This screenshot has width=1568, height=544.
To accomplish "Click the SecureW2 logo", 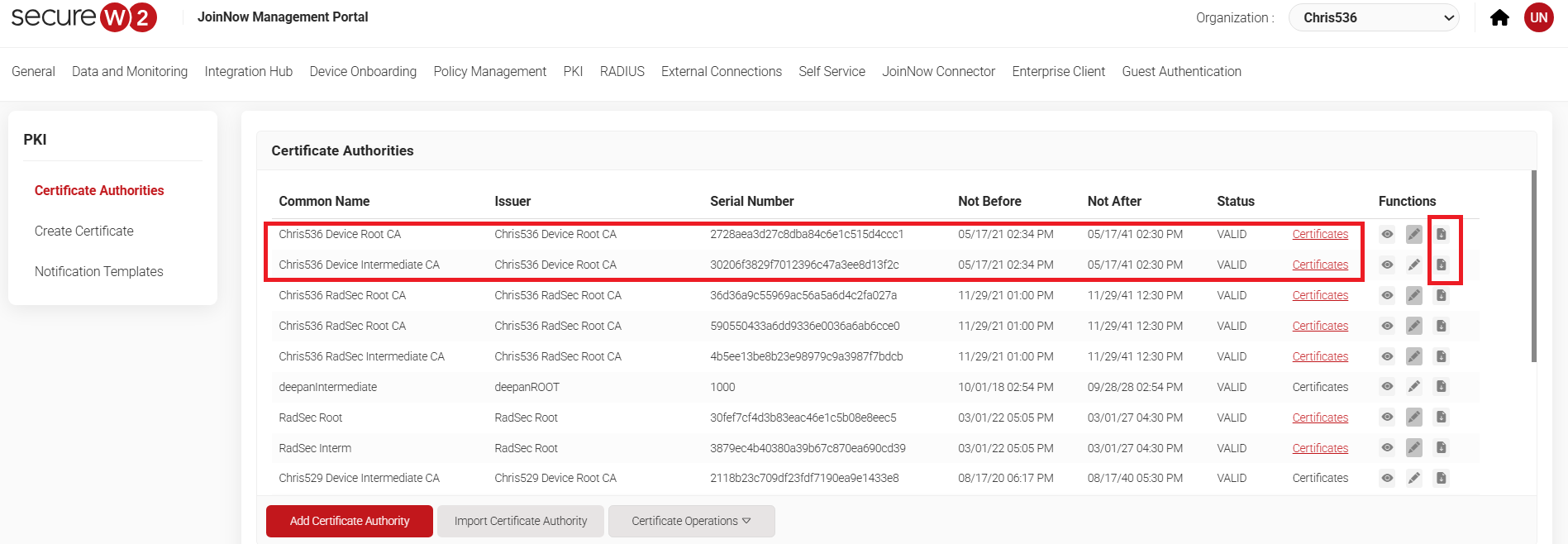I will pyautogui.click(x=83, y=17).
